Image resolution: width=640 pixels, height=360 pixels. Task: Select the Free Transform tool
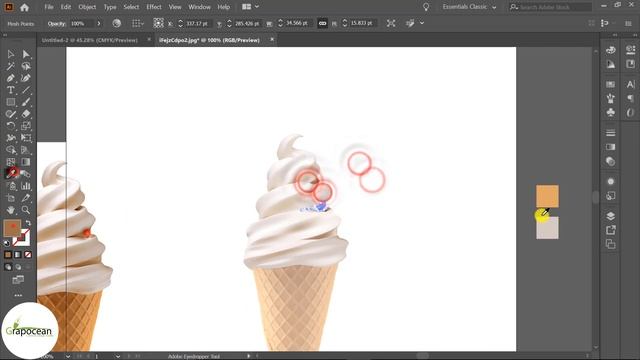point(26,138)
